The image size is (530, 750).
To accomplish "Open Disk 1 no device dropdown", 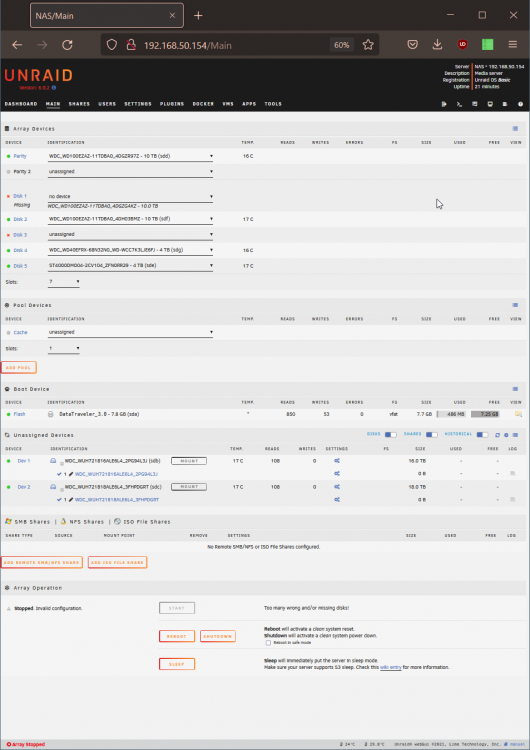I will click(x=130, y=197).
